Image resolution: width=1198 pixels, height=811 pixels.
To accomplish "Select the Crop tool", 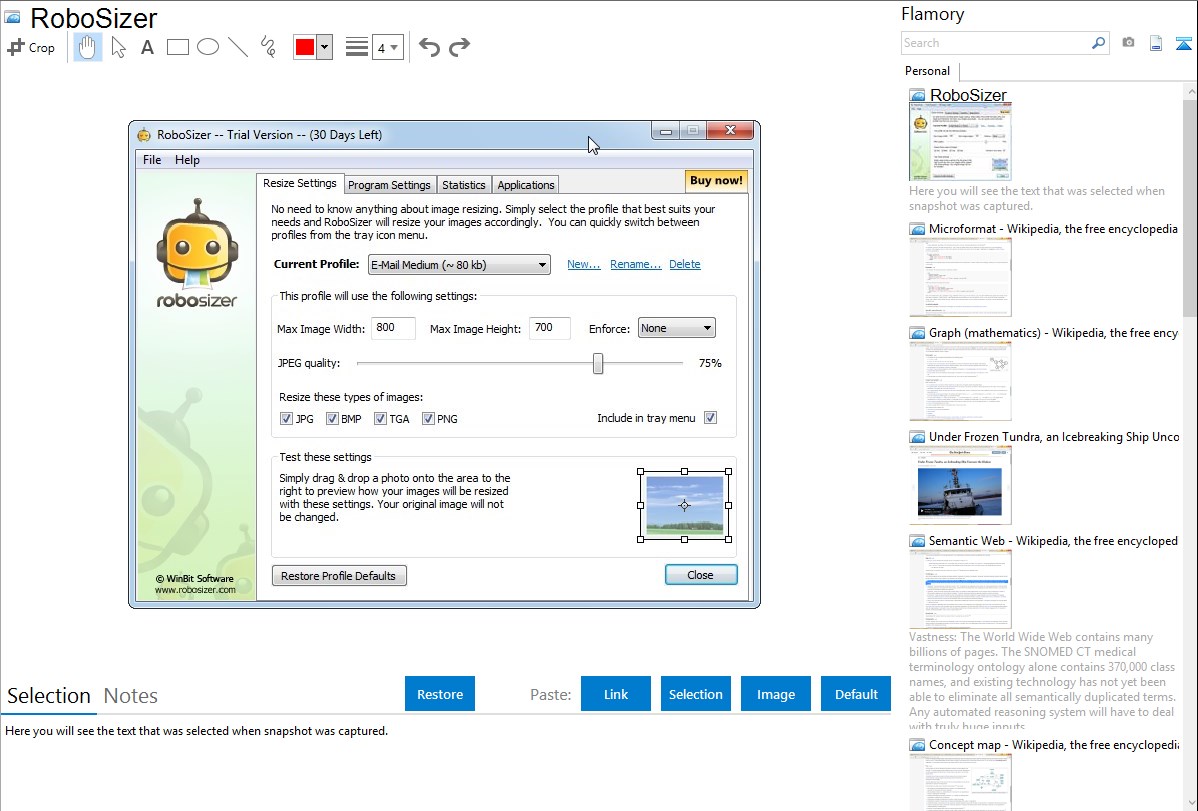I will 31,47.
